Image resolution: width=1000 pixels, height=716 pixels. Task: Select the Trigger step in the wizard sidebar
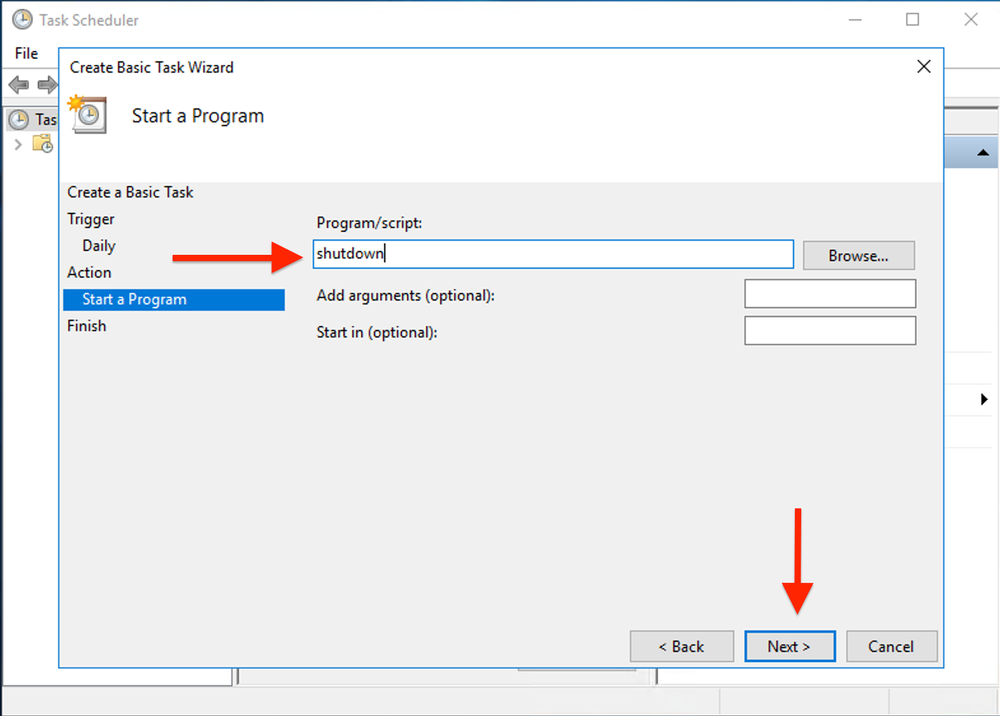point(91,219)
